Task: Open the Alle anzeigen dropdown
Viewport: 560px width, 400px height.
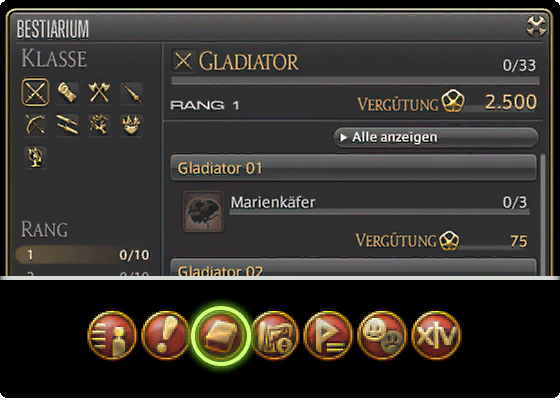Action: pos(436,137)
